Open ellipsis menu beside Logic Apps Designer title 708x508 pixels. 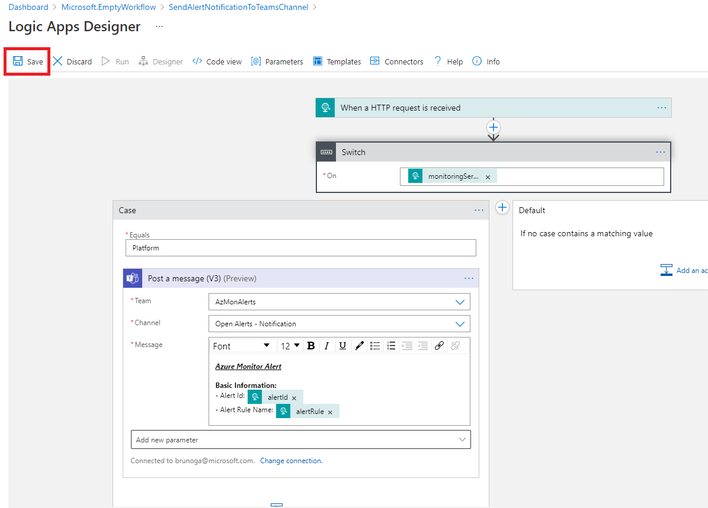click(159, 27)
